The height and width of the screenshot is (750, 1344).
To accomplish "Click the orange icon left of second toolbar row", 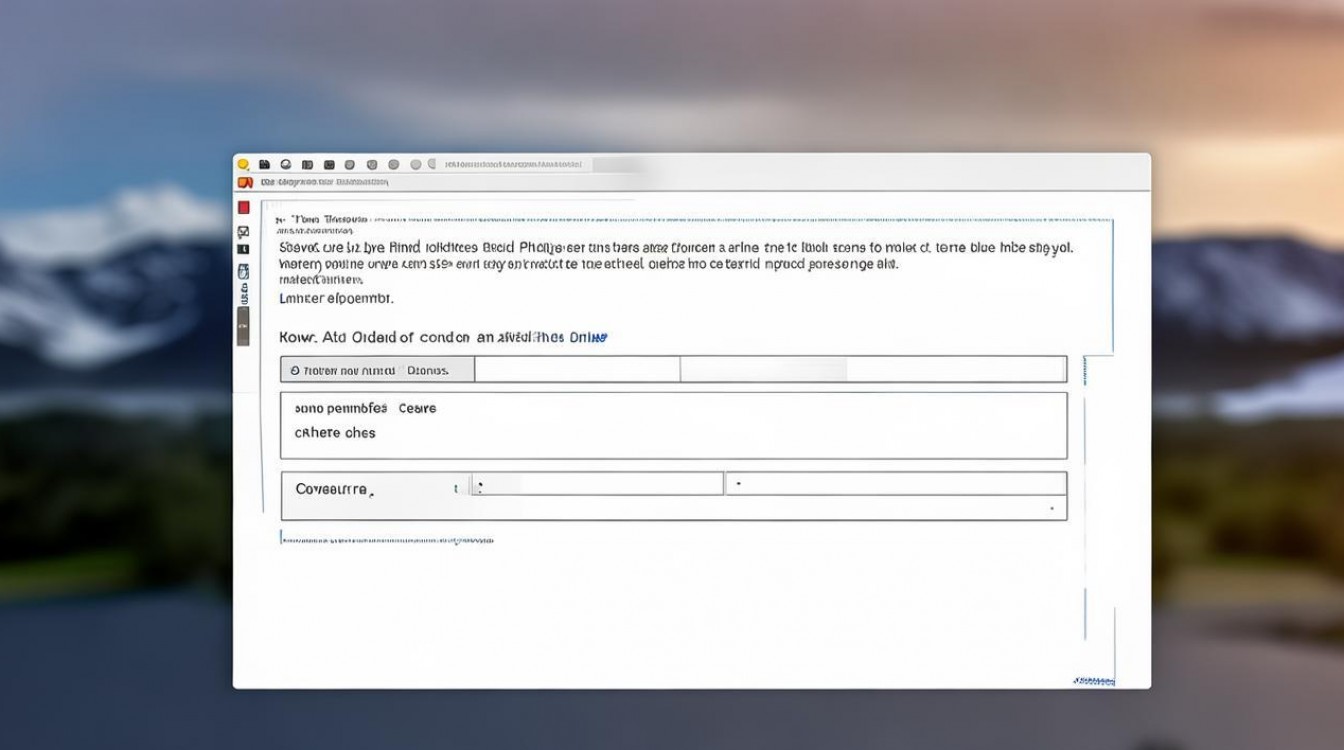I will pos(244,183).
